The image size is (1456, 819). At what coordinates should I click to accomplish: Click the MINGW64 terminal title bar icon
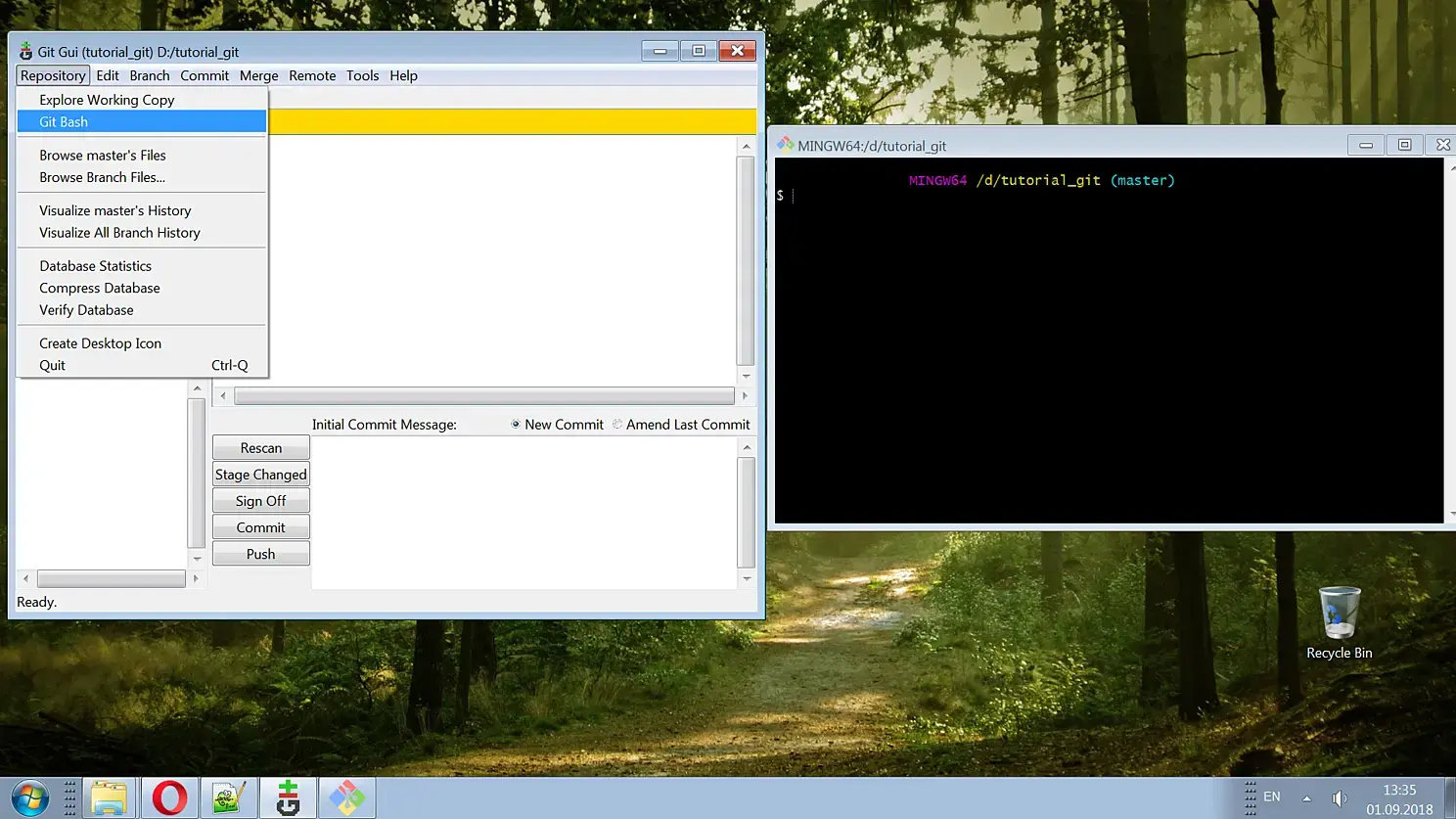(785, 145)
